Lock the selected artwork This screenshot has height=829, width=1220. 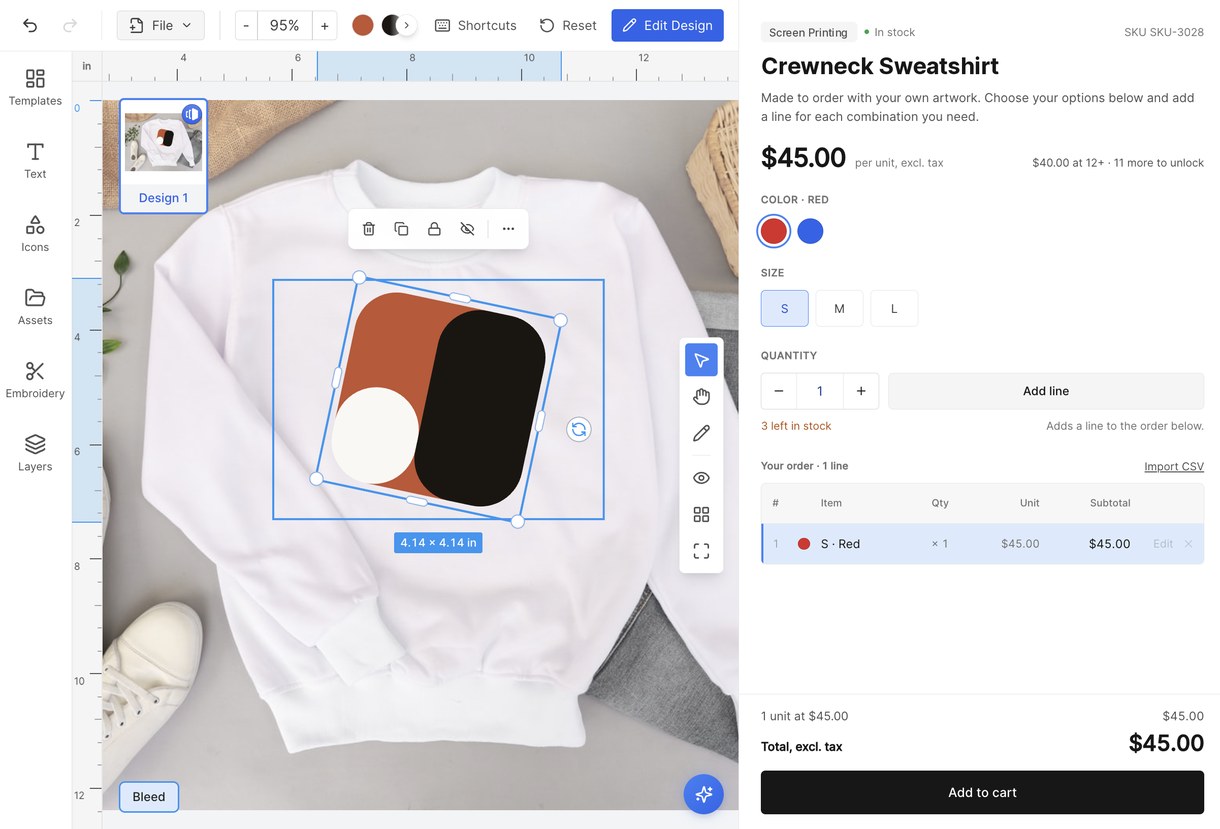coord(434,229)
